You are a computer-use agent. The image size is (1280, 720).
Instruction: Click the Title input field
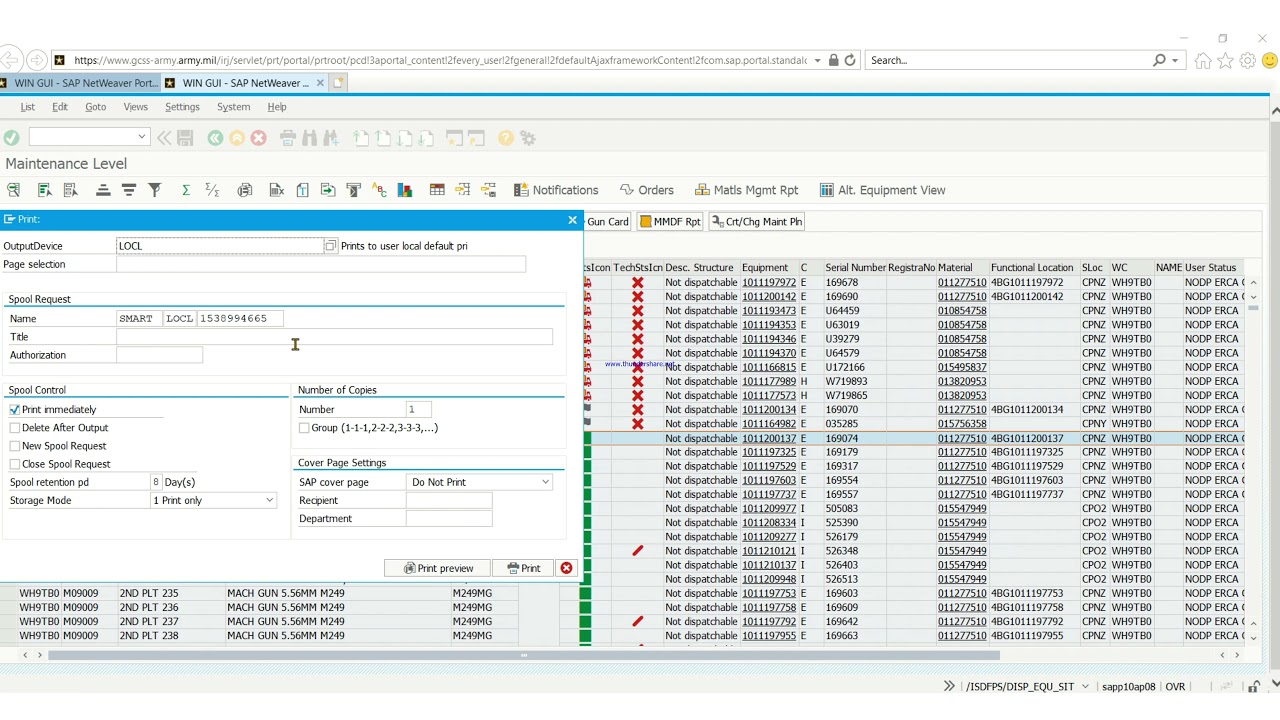click(334, 337)
